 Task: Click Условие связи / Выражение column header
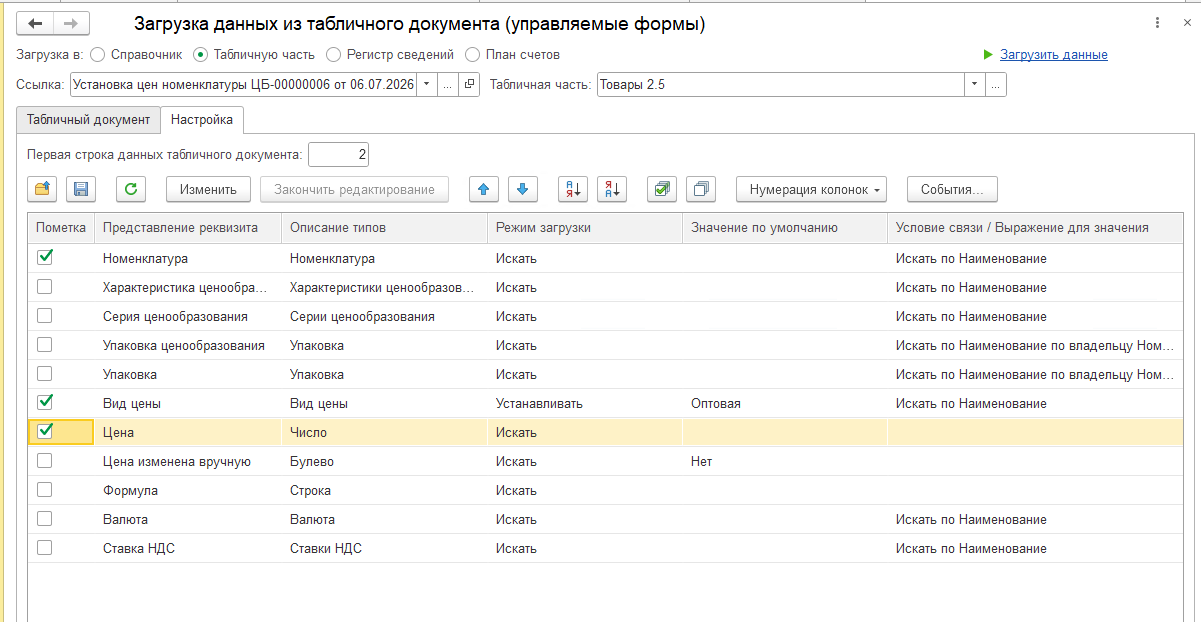click(1035, 228)
